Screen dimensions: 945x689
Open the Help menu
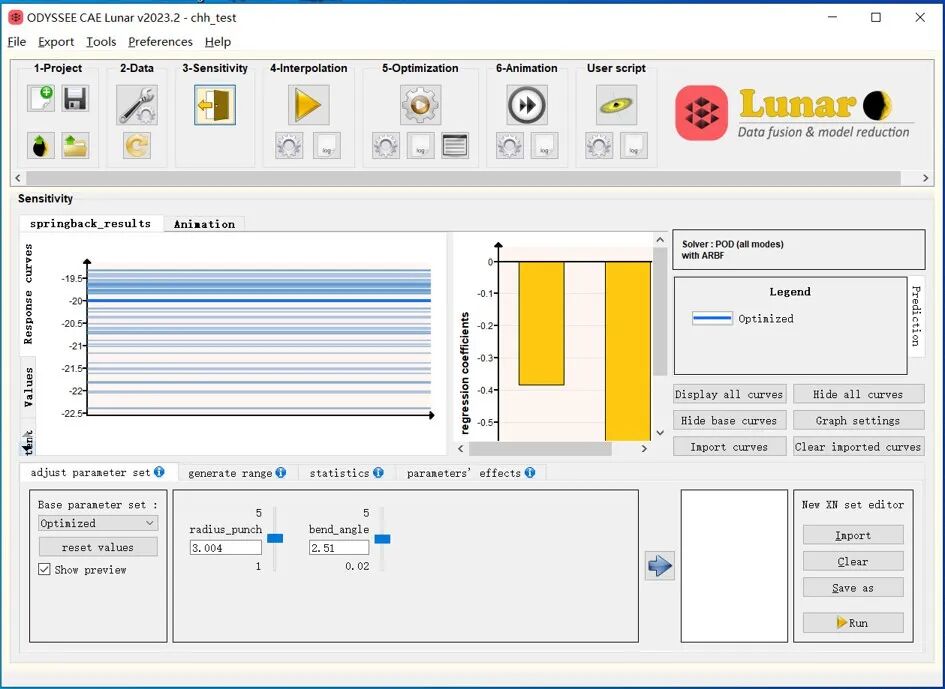(218, 42)
